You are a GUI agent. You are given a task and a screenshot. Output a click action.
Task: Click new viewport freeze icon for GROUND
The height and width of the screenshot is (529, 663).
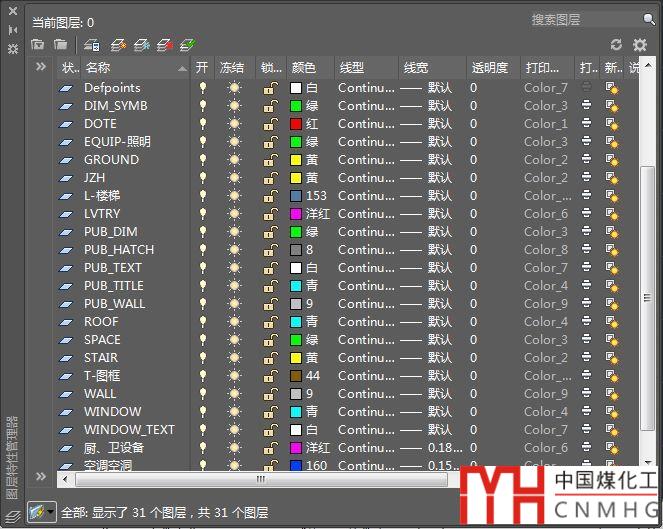(611, 160)
